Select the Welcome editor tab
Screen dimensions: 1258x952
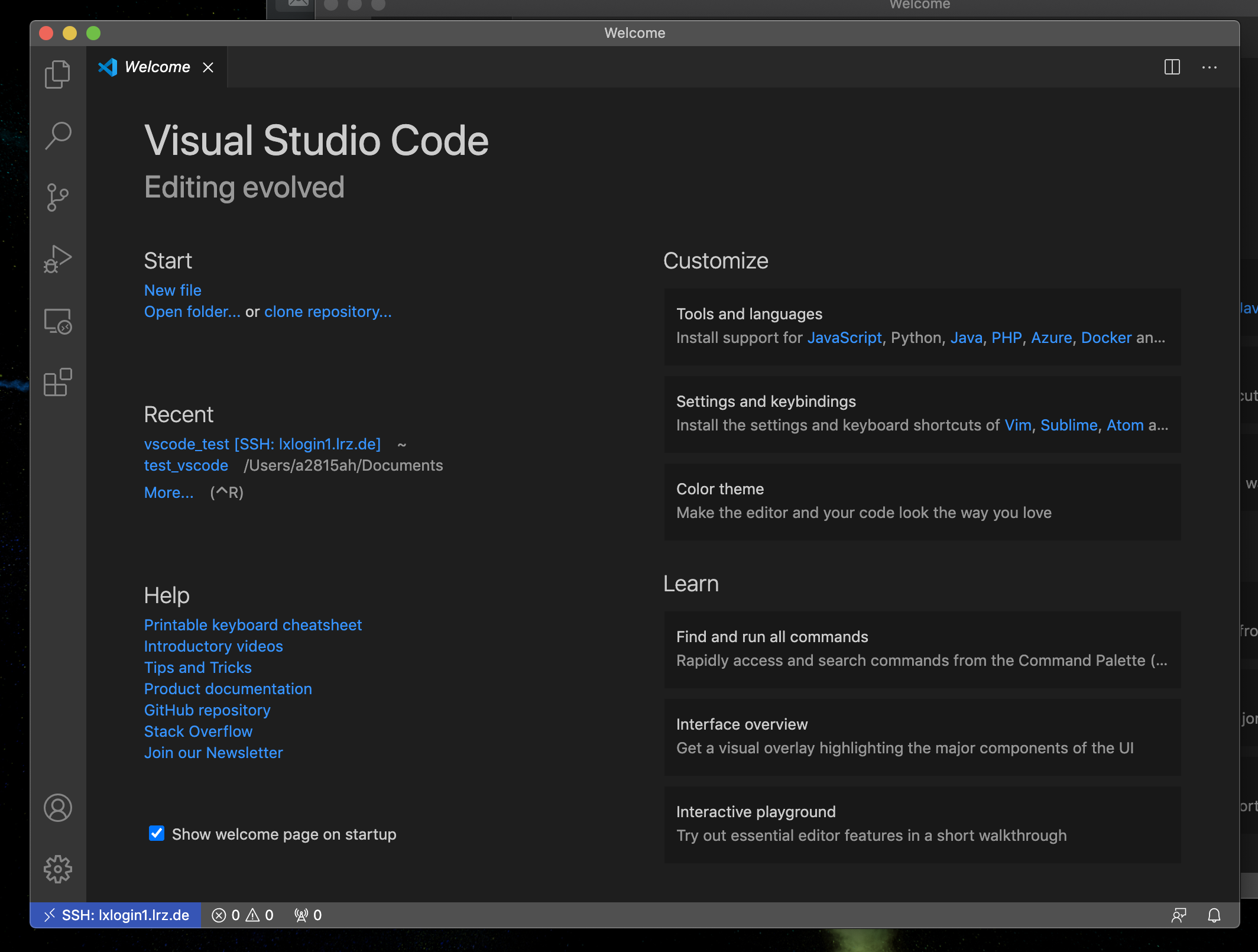[x=157, y=67]
